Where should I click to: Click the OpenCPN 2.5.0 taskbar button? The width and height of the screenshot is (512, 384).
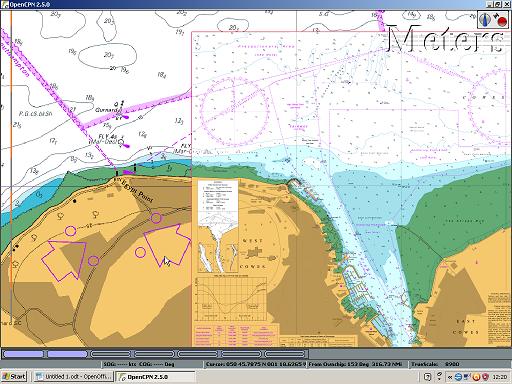pyautogui.click(x=155, y=377)
